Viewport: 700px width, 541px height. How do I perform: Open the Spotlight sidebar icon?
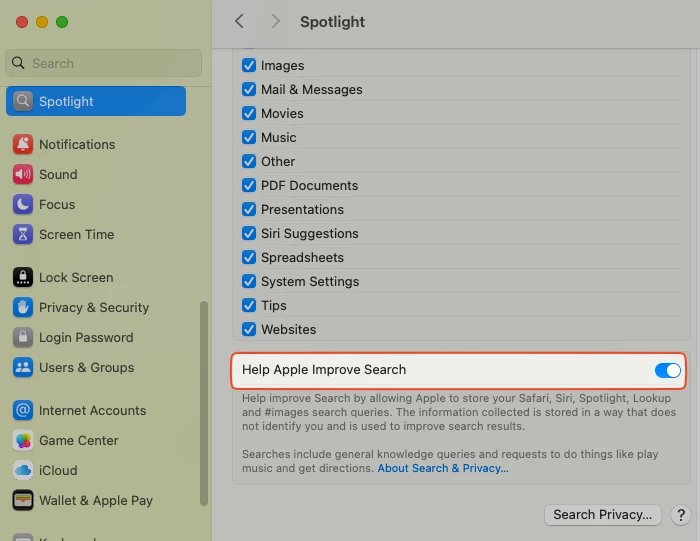[23, 101]
